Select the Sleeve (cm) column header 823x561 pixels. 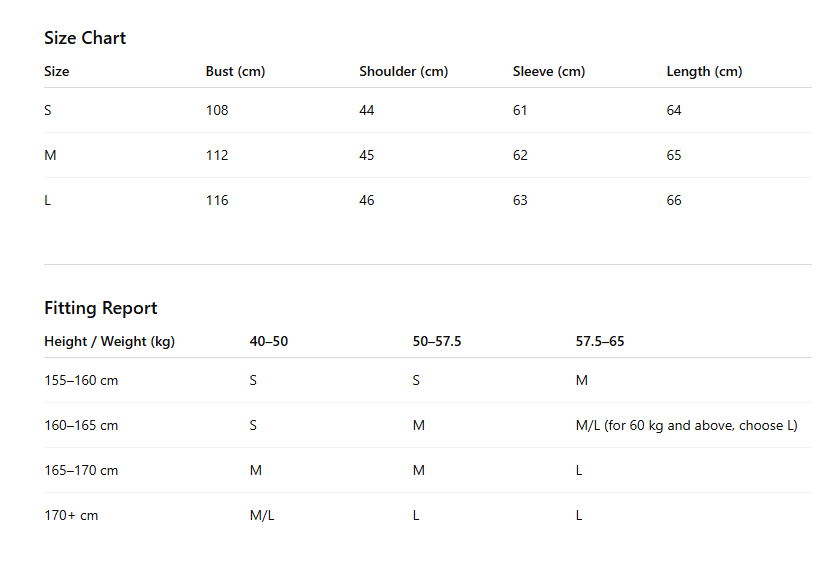pos(549,71)
